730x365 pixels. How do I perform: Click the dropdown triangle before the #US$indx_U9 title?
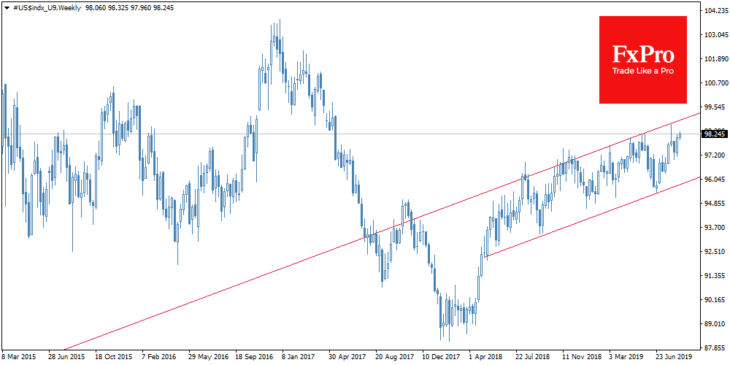click(6, 8)
